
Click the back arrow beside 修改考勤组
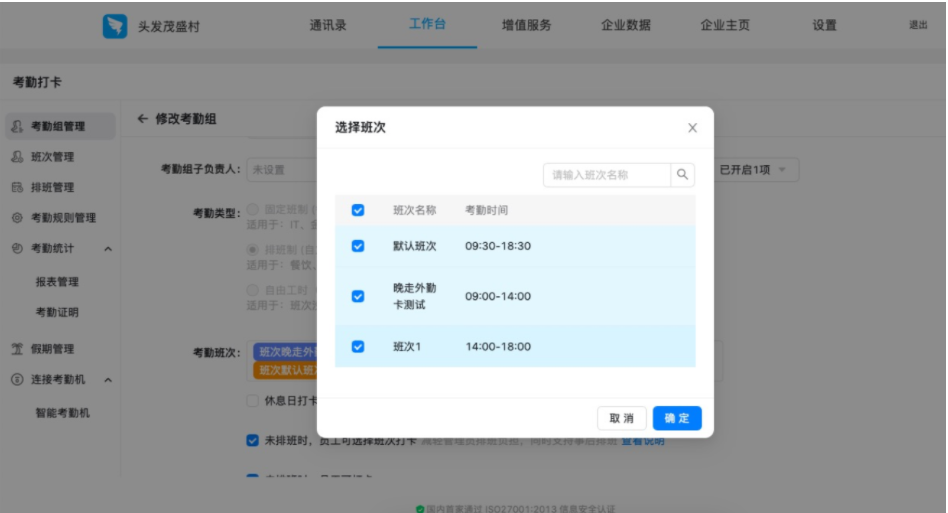(142, 119)
